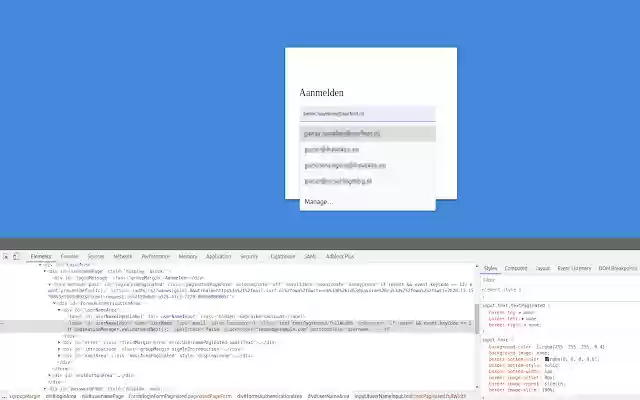This screenshot has height=400, width=640.
Task: Click the border-bottom-style solid value
Action: tap(552, 365)
